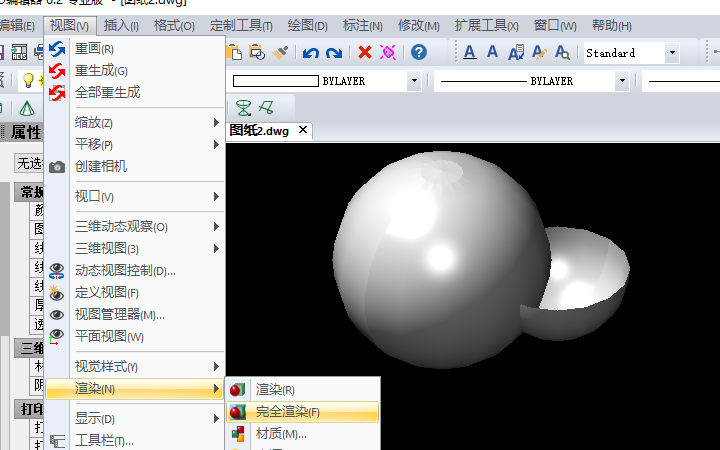This screenshot has height=450, width=720.
Task: Expand the 三维动态观察(O) submenu
Action: coord(135,227)
